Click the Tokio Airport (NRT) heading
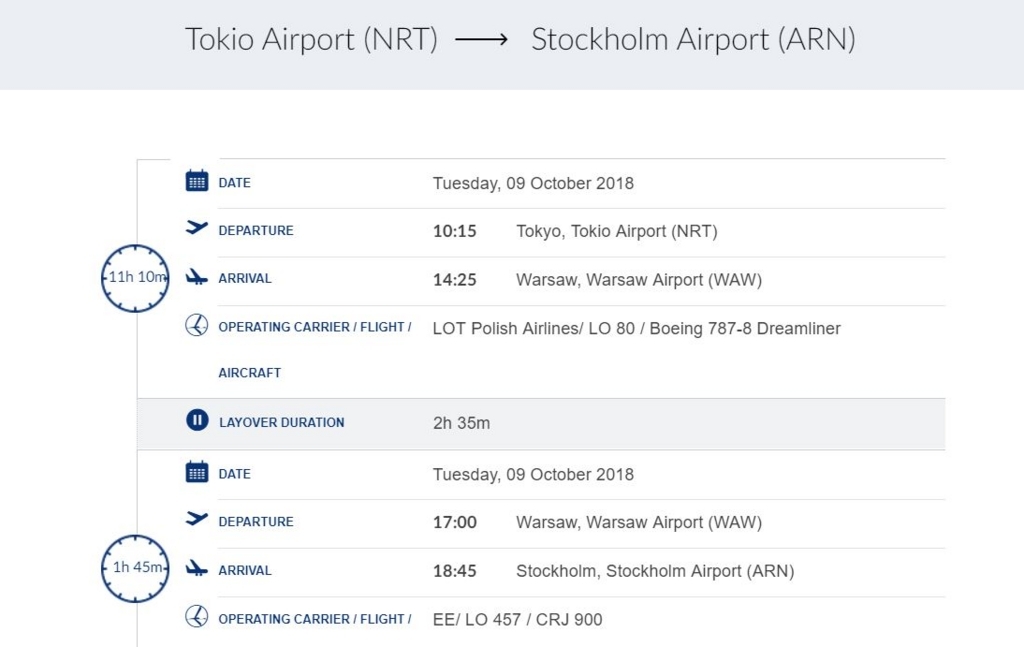Viewport: 1024px width, 647px height. pyautogui.click(x=311, y=40)
